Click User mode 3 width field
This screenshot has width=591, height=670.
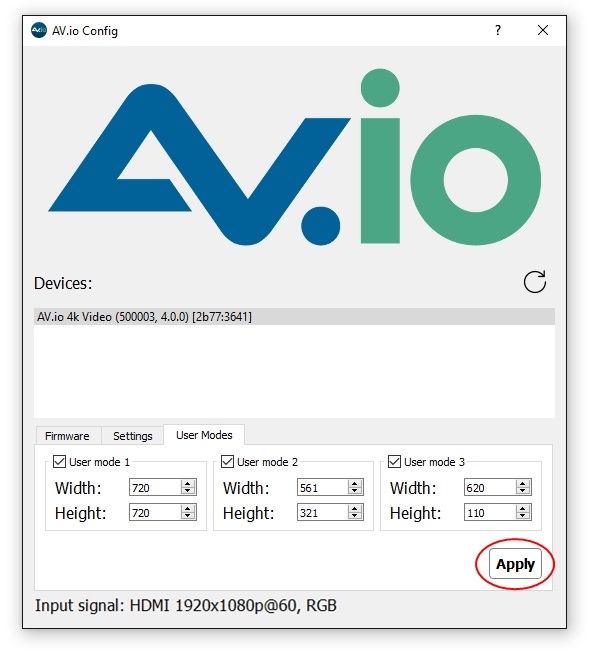[489, 488]
